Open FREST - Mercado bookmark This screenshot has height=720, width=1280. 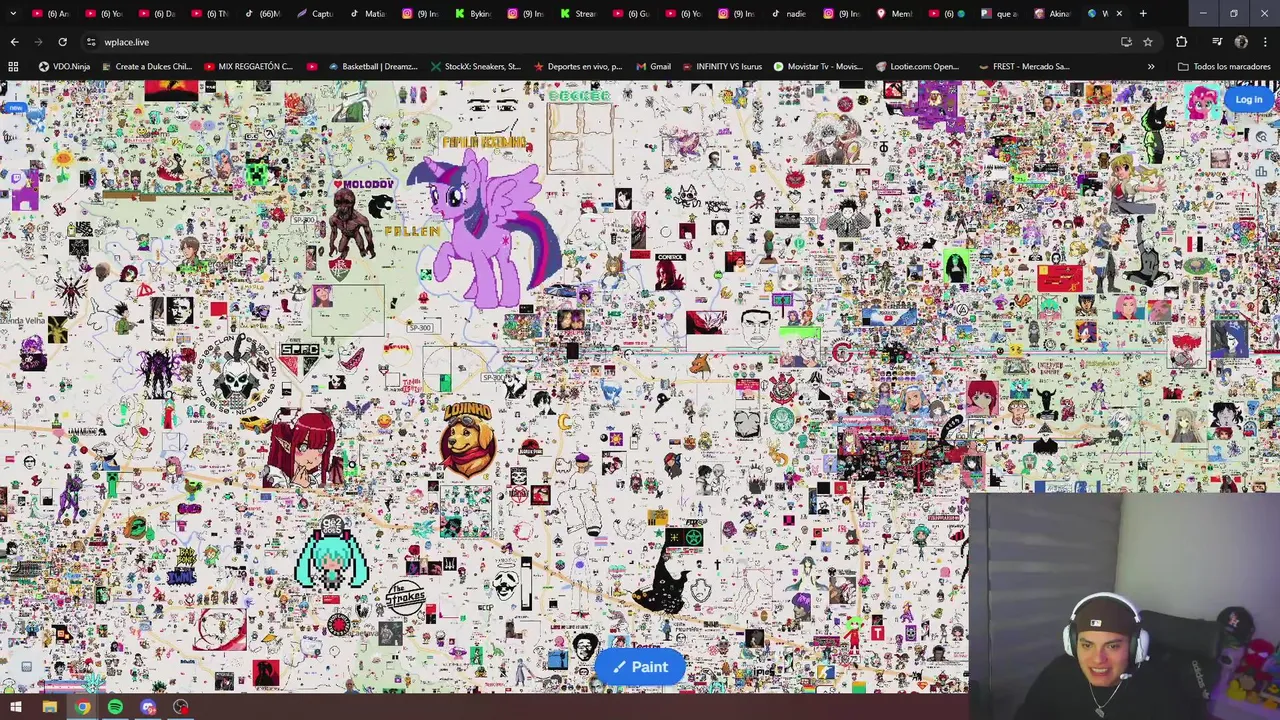coord(1023,67)
